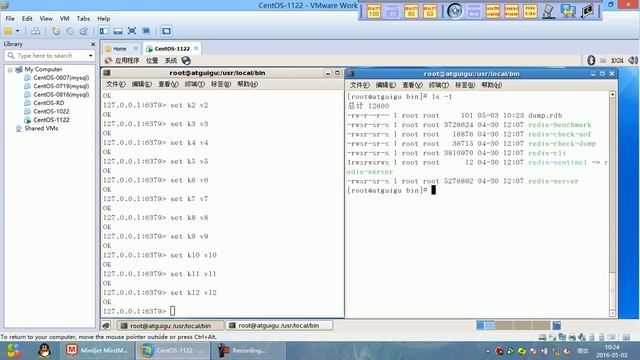Select CentOS-0719(mysql) virtual machine
The width and height of the screenshot is (640, 360).
click(61, 86)
